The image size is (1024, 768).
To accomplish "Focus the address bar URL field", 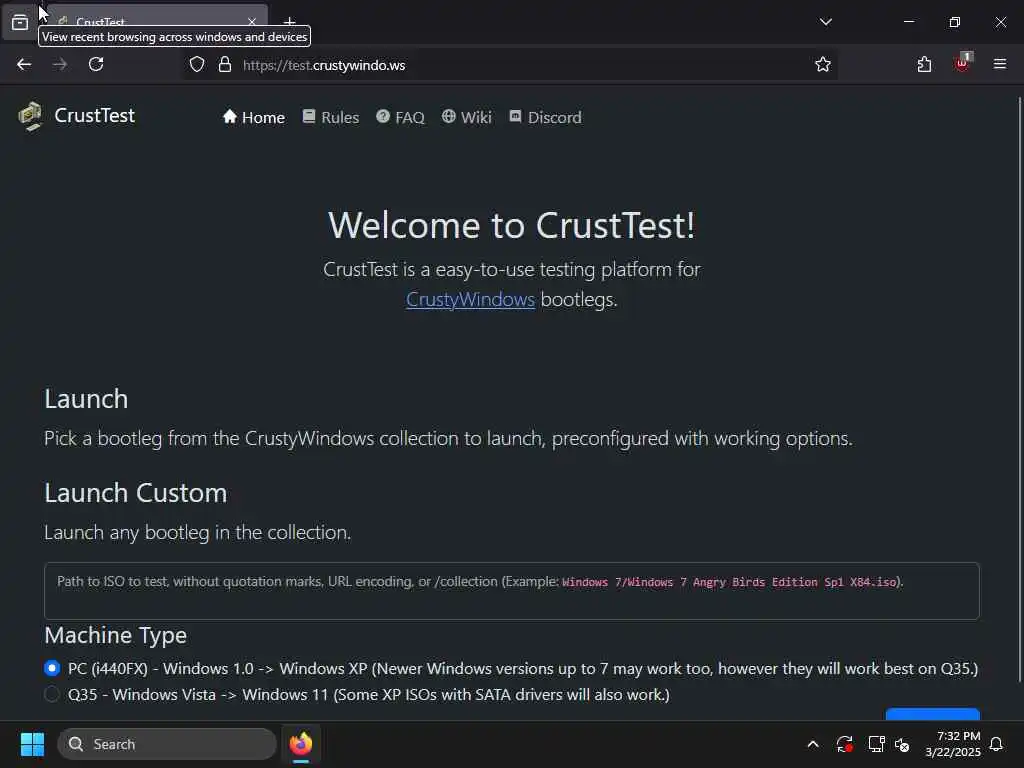I will (509, 65).
